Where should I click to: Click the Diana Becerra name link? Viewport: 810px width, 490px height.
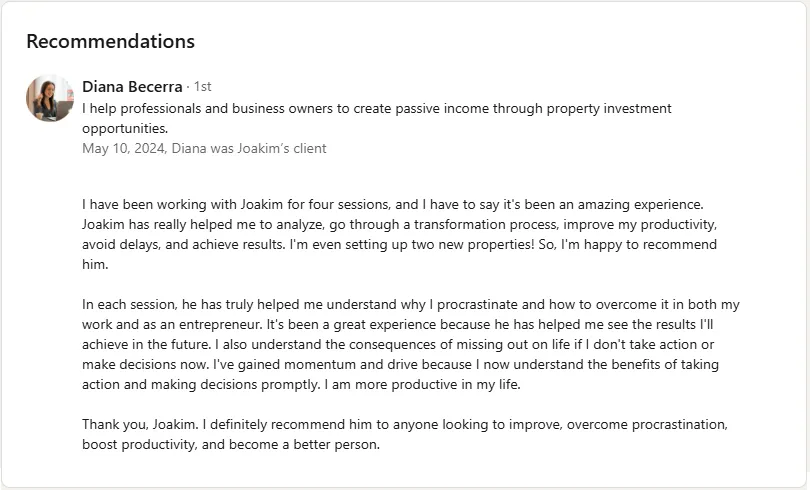click(x=132, y=87)
